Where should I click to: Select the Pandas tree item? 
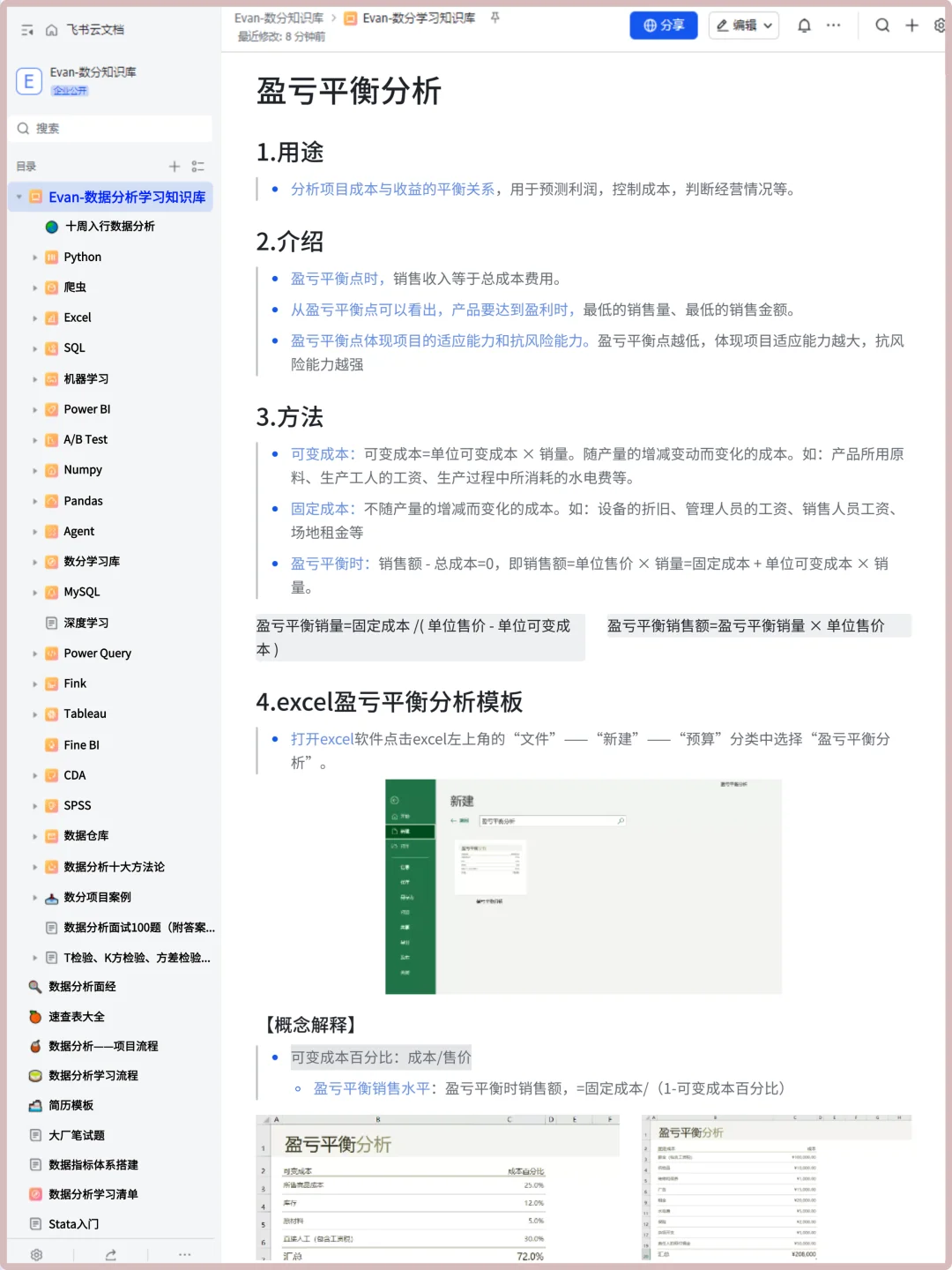pos(83,501)
